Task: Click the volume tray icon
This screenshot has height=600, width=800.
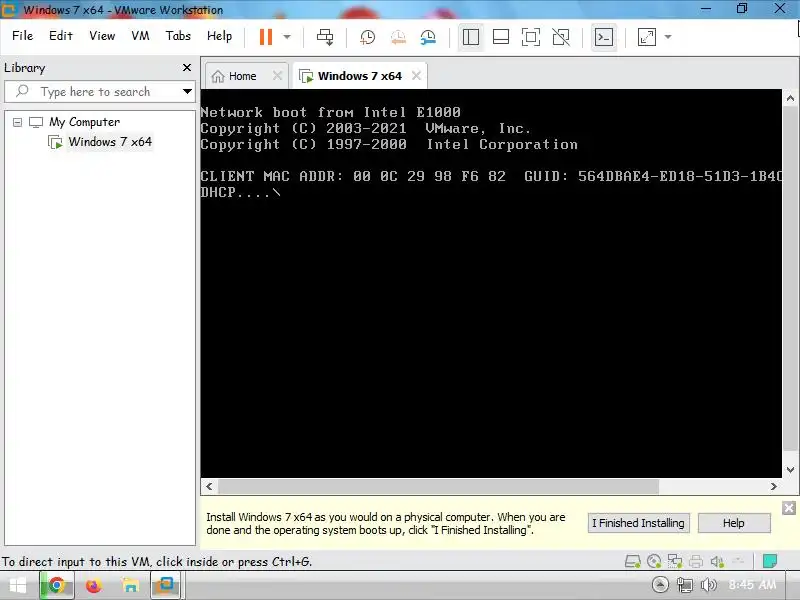Action: 709,585
